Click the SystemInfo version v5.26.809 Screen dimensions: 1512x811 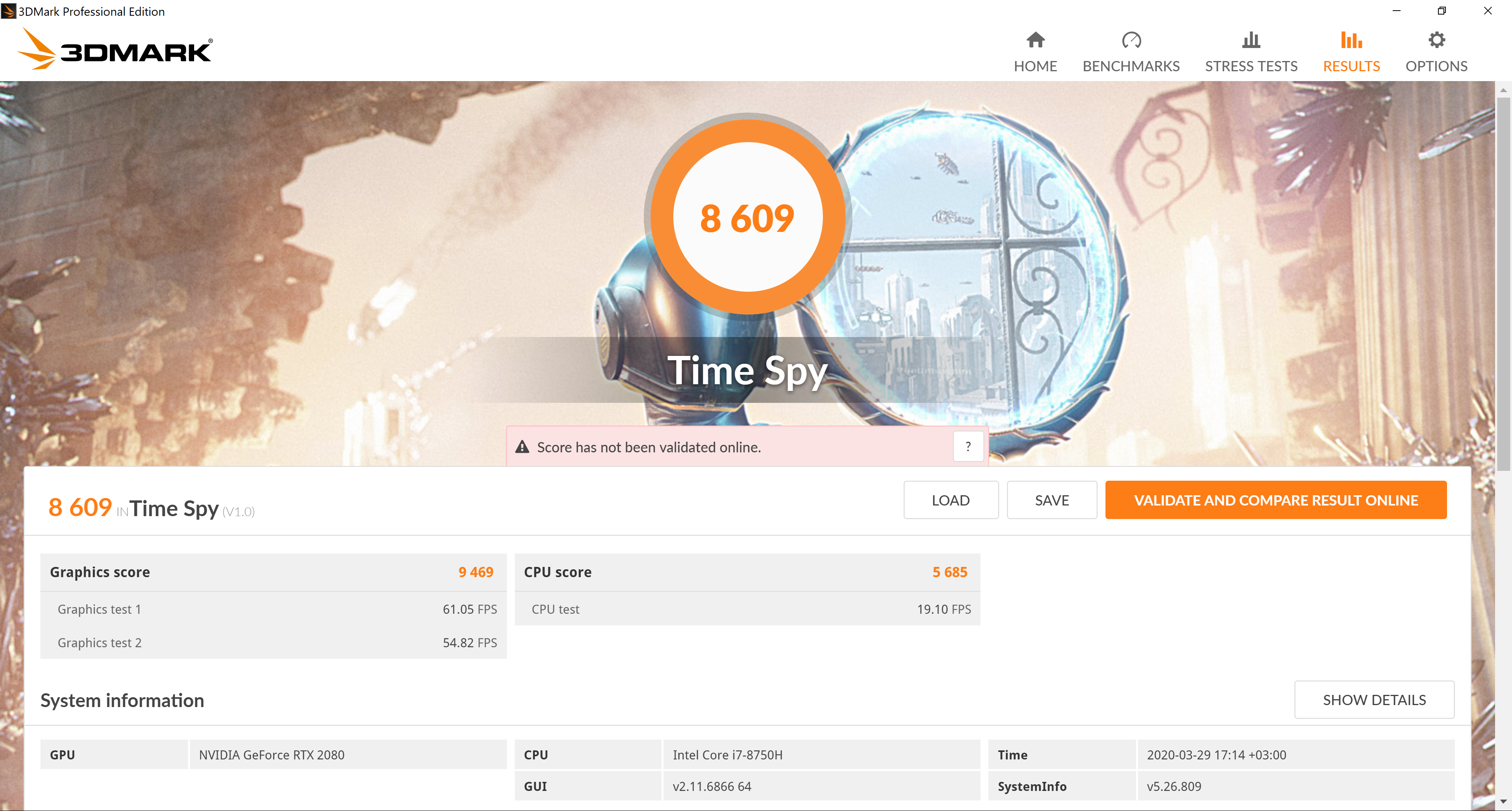tap(1174, 786)
